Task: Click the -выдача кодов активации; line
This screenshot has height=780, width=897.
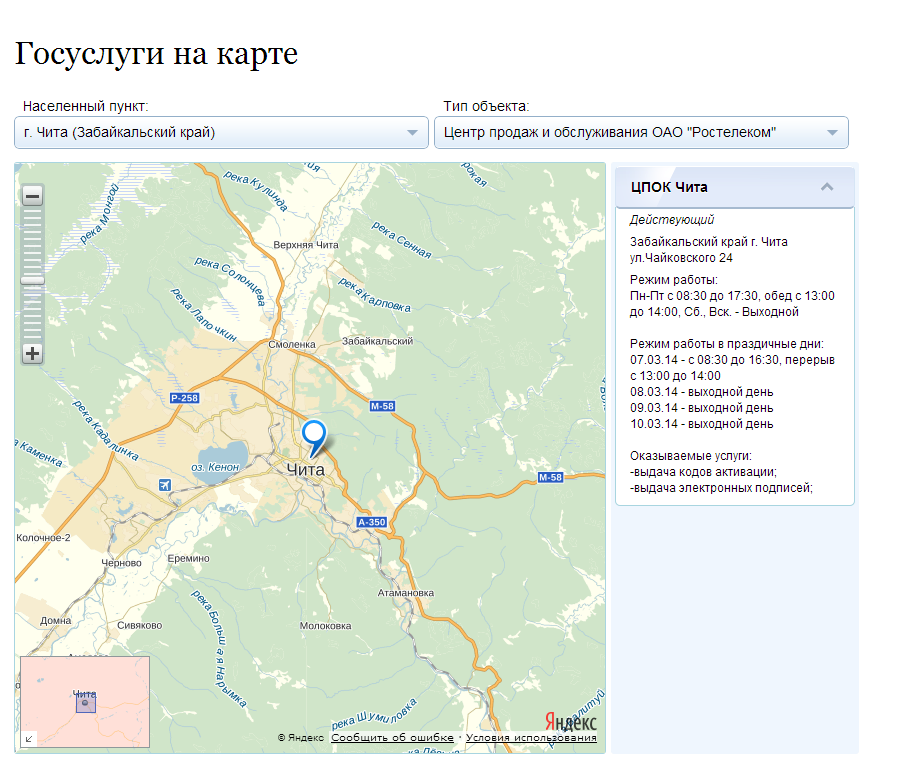Action: [x=703, y=472]
